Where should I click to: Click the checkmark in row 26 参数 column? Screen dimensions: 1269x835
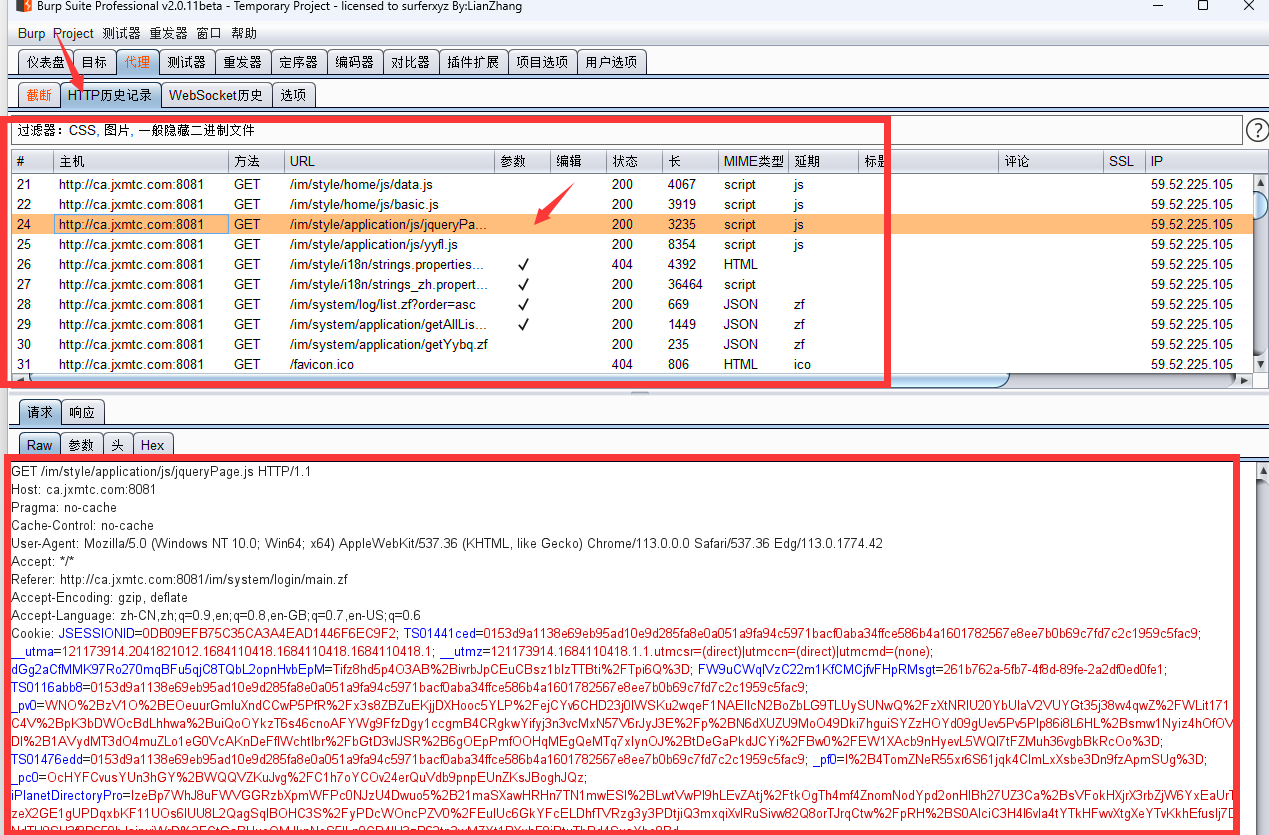522,265
